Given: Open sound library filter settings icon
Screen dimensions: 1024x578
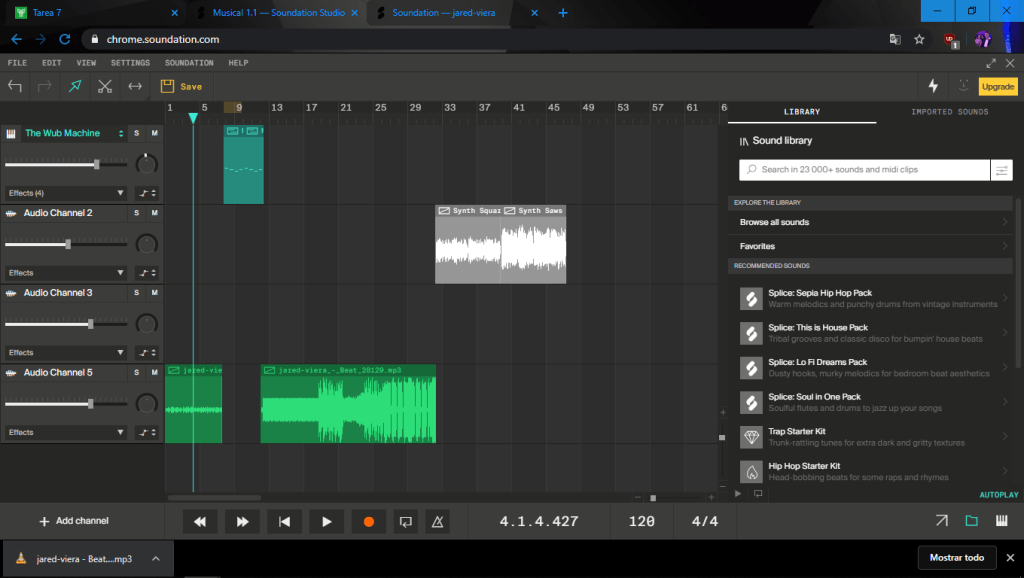Looking at the screenshot, I should coord(1001,170).
